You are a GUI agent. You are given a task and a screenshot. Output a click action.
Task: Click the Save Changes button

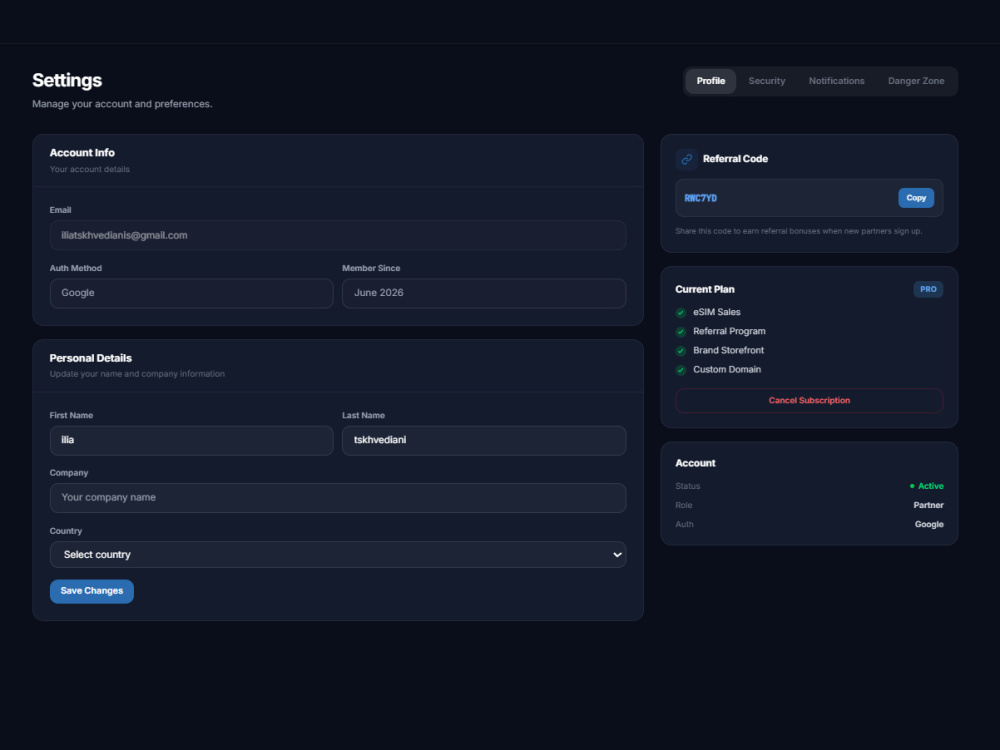click(92, 591)
